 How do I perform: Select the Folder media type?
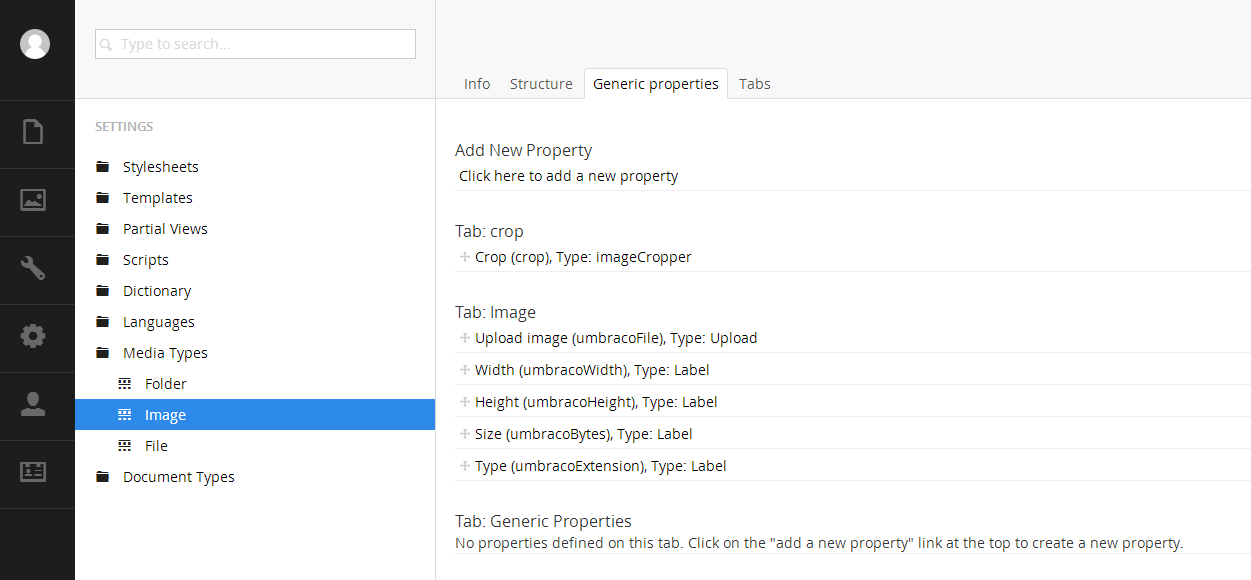166,384
